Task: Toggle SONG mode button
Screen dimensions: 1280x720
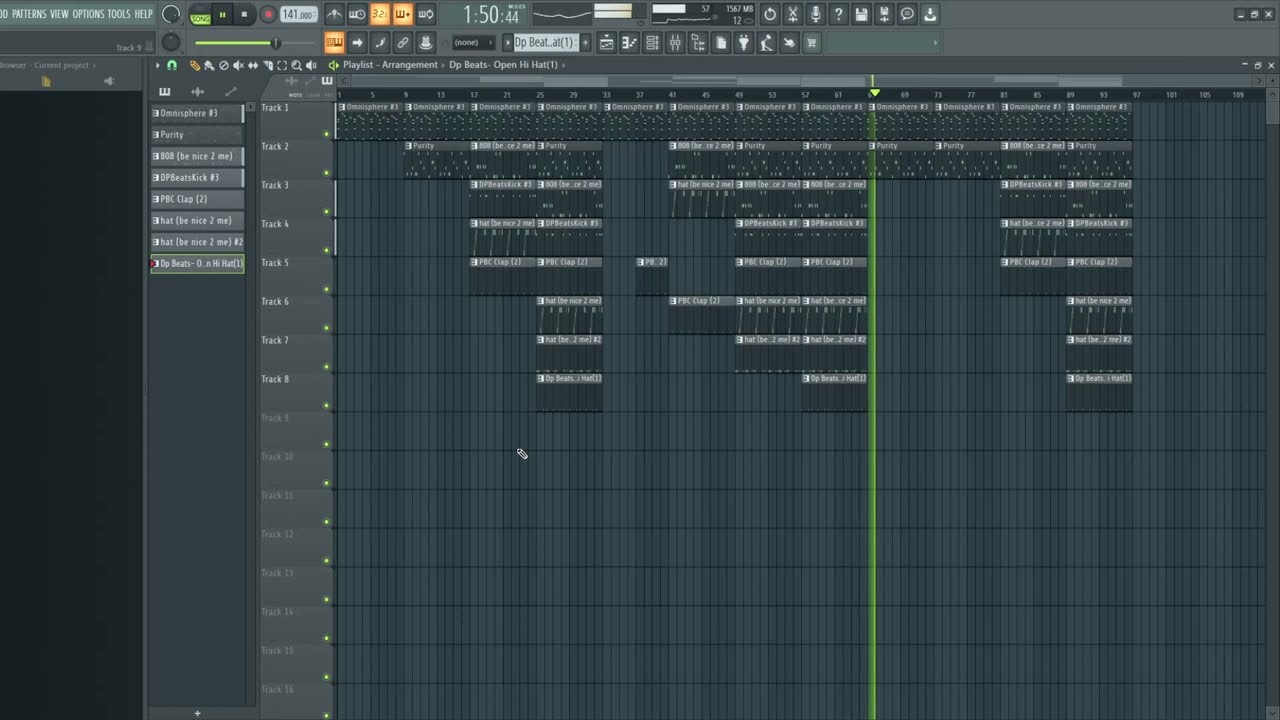Action: (200, 15)
